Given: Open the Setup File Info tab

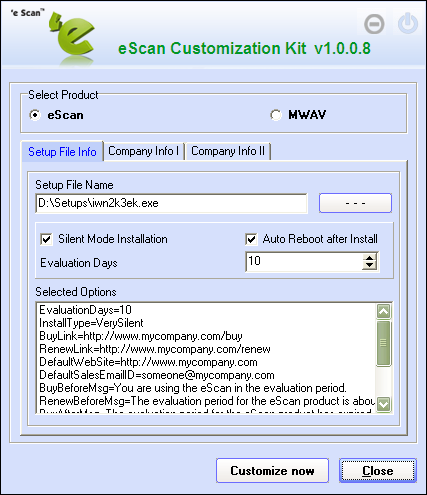Looking at the screenshot, I should (62, 152).
